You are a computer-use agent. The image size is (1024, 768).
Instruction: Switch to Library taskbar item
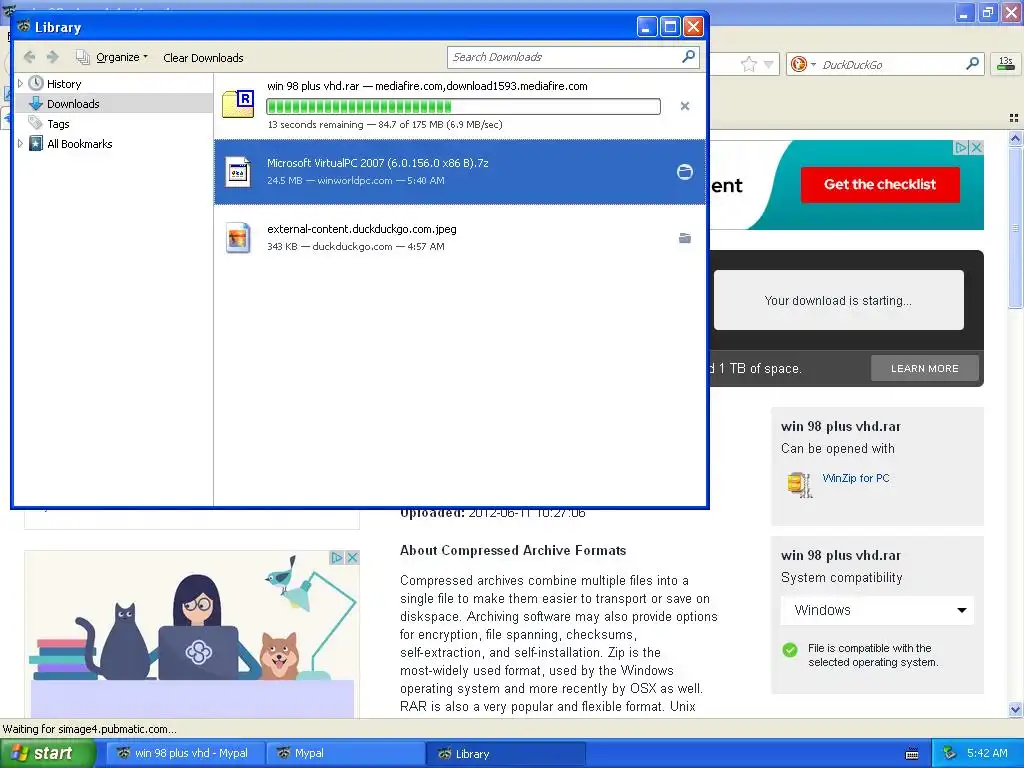[x=505, y=753]
